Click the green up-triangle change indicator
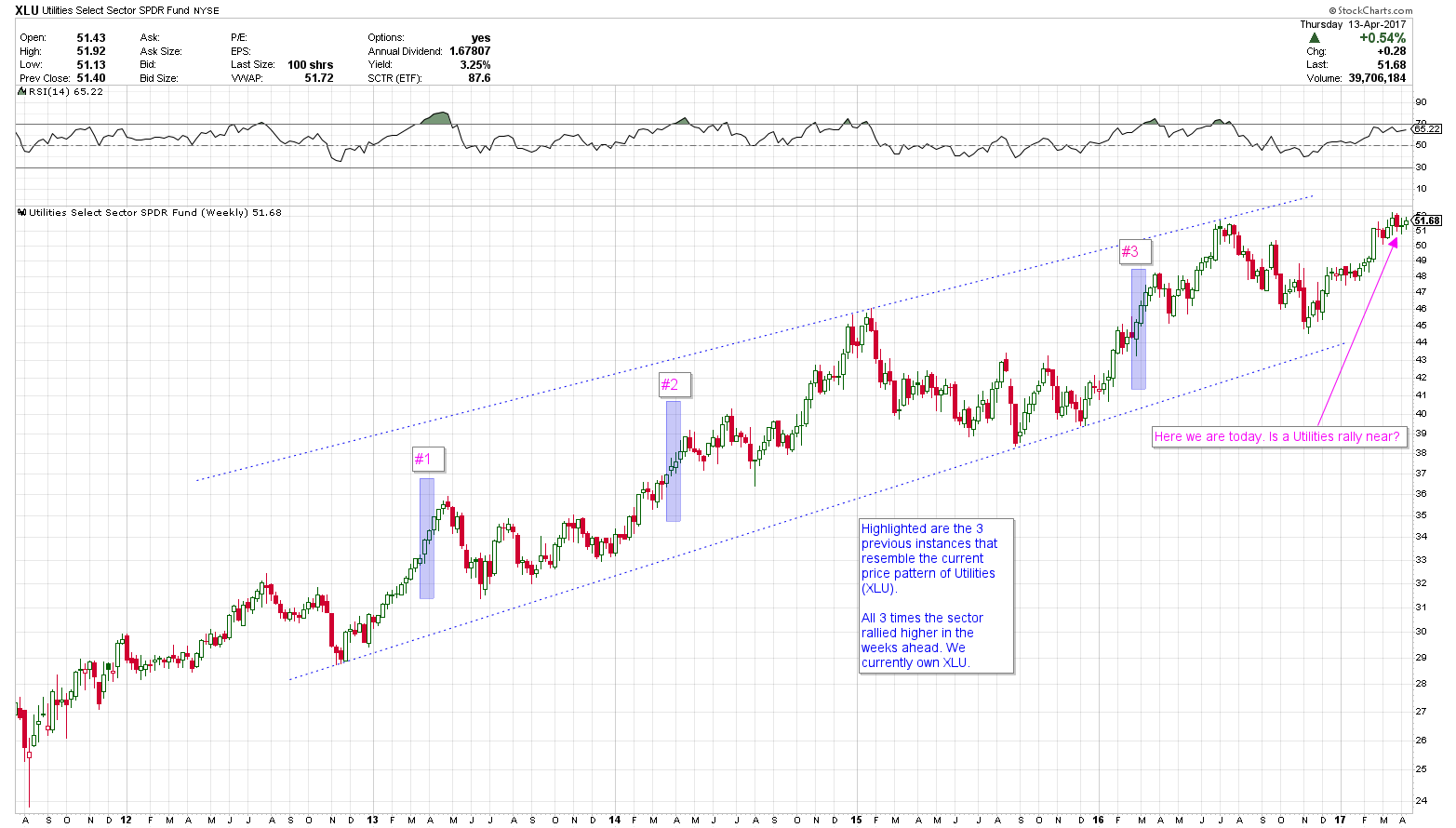1456x828 pixels. (1314, 38)
